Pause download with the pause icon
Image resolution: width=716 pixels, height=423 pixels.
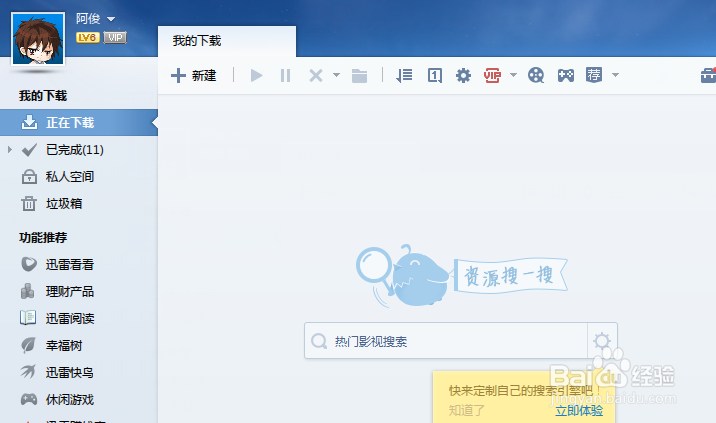pyautogui.click(x=285, y=75)
